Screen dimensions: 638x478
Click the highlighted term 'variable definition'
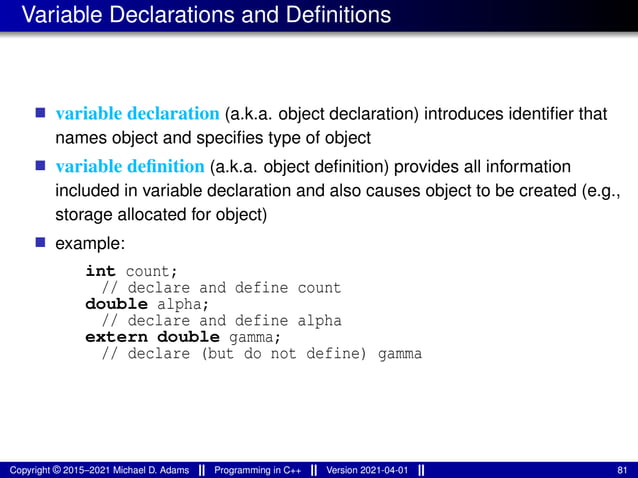[130, 166]
